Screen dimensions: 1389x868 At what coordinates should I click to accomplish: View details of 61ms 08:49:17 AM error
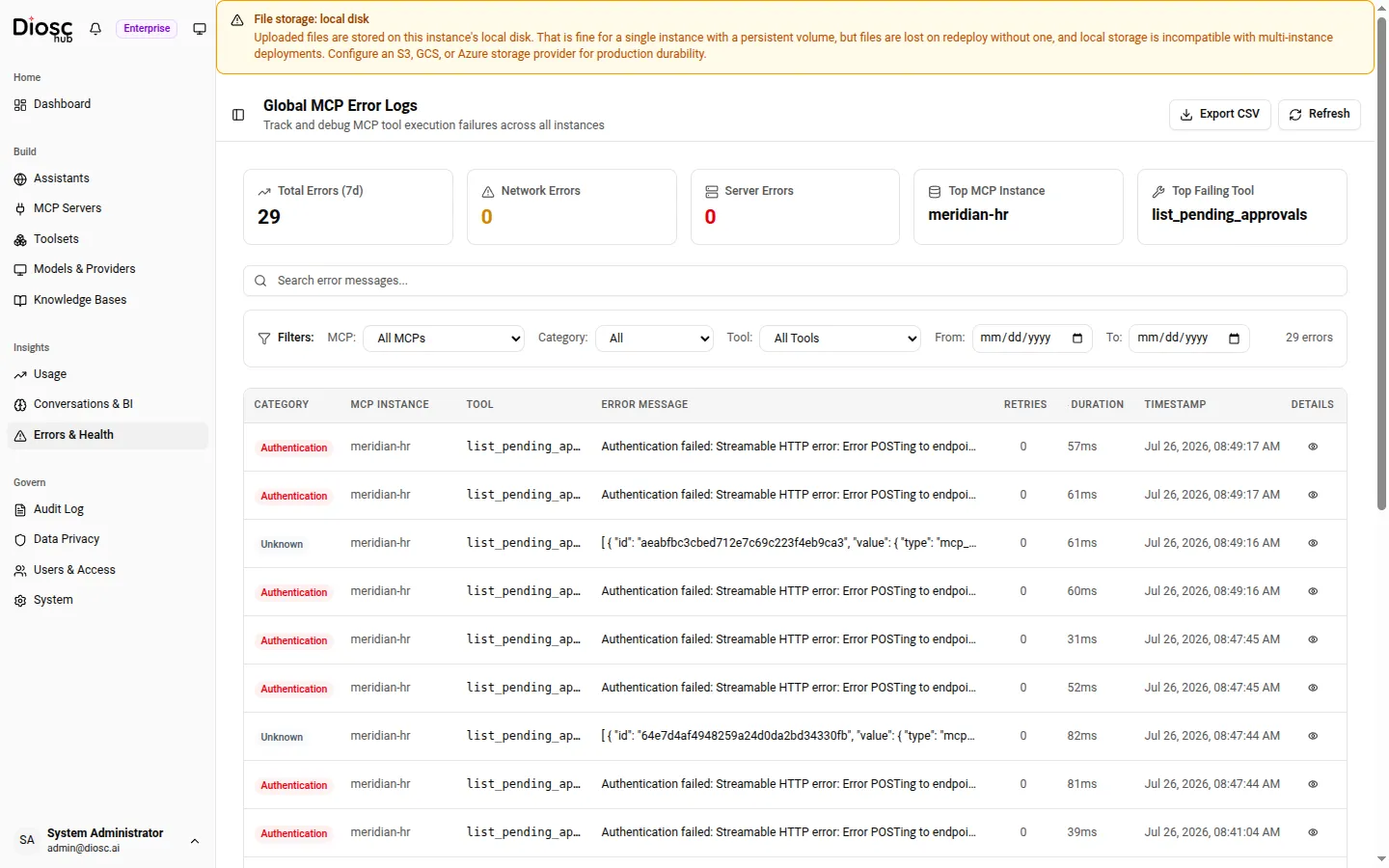pos(1313,495)
